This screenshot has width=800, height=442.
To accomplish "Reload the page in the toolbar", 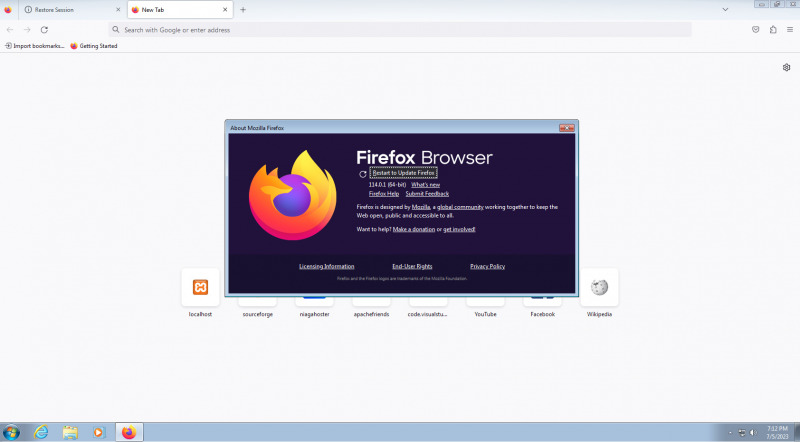I will point(44,30).
